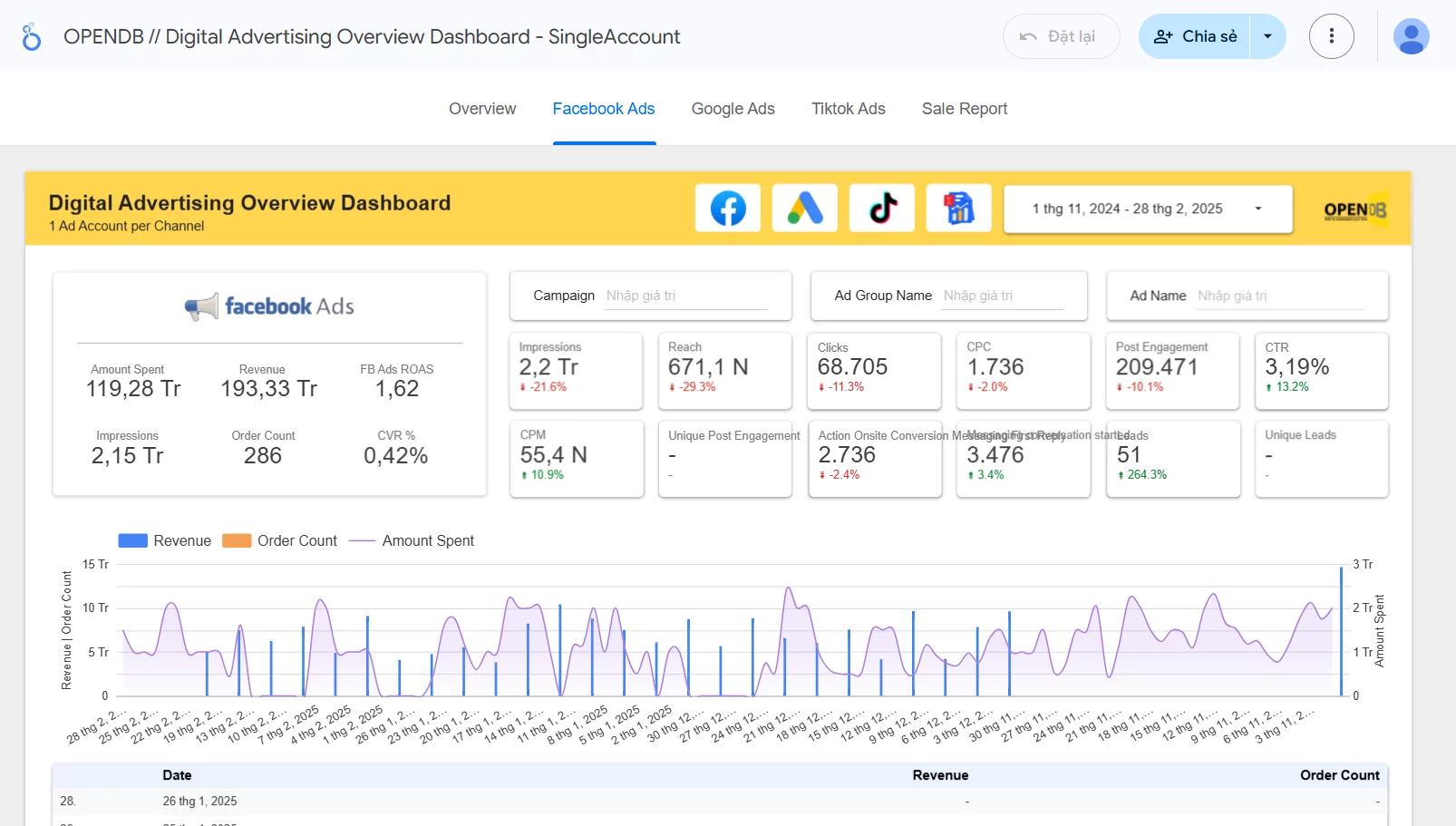Click the Facebook channel icon in the yellow banner
The image size is (1456, 826).
tap(726, 208)
